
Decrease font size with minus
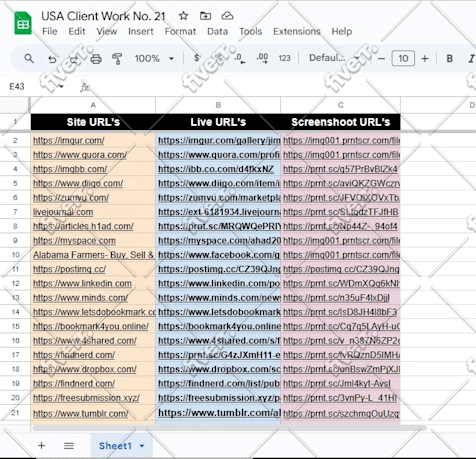coord(381,59)
